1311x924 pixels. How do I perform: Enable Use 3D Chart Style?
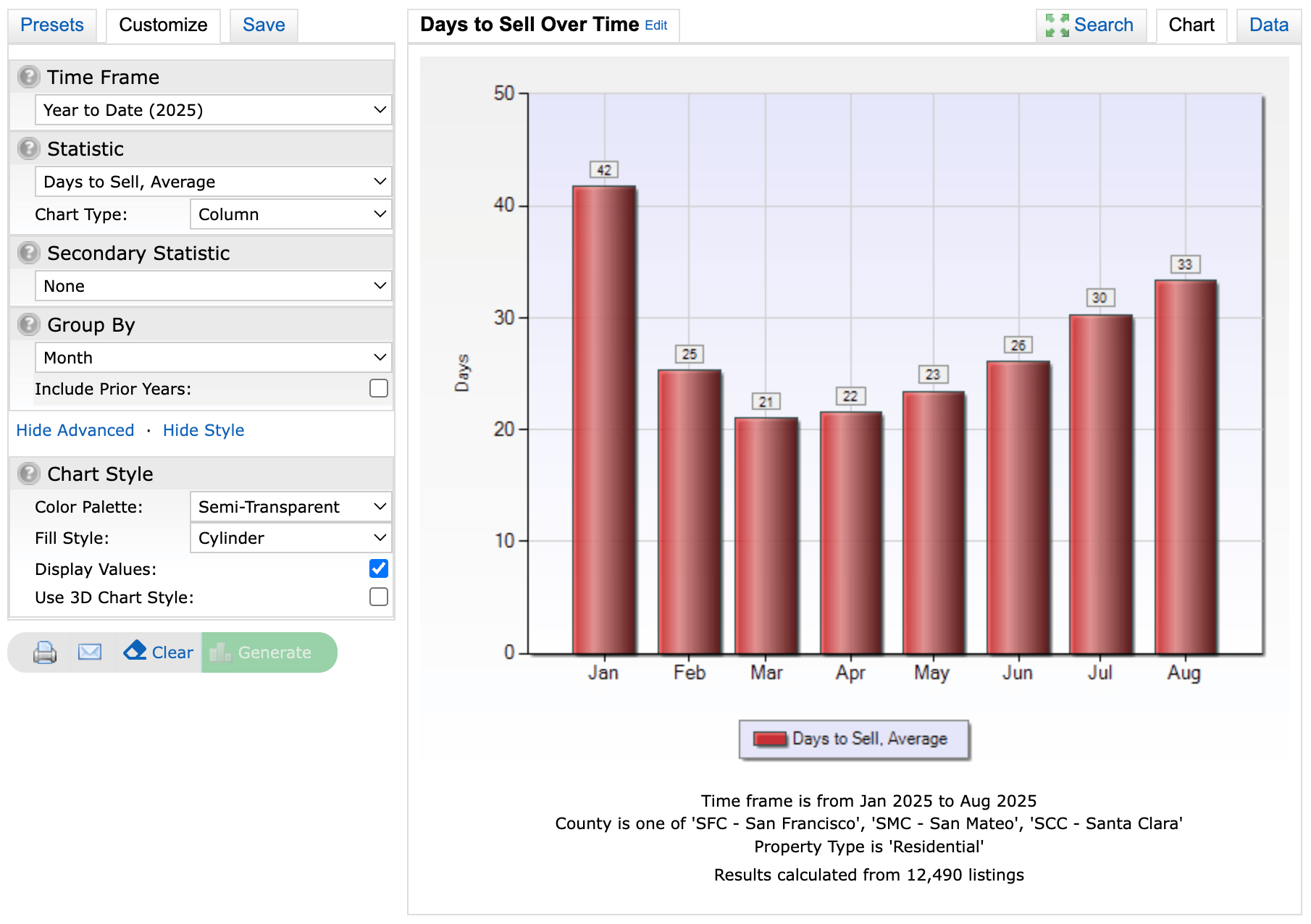[x=379, y=597]
